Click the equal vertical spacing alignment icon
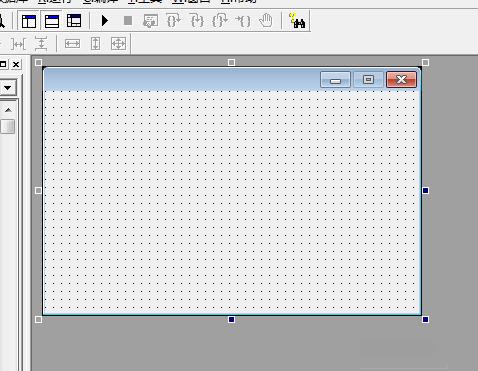Image resolution: width=478 pixels, height=371 pixels. click(41, 44)
